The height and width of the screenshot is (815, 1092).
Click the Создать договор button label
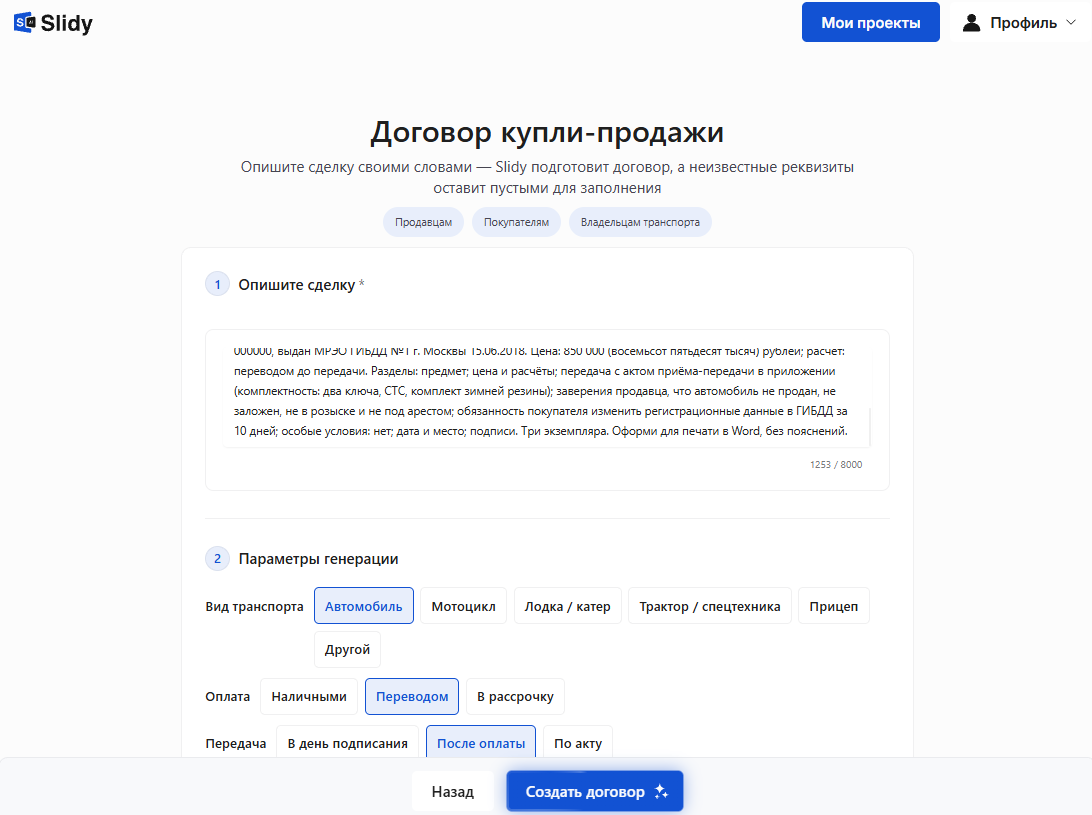coord(585,791)
